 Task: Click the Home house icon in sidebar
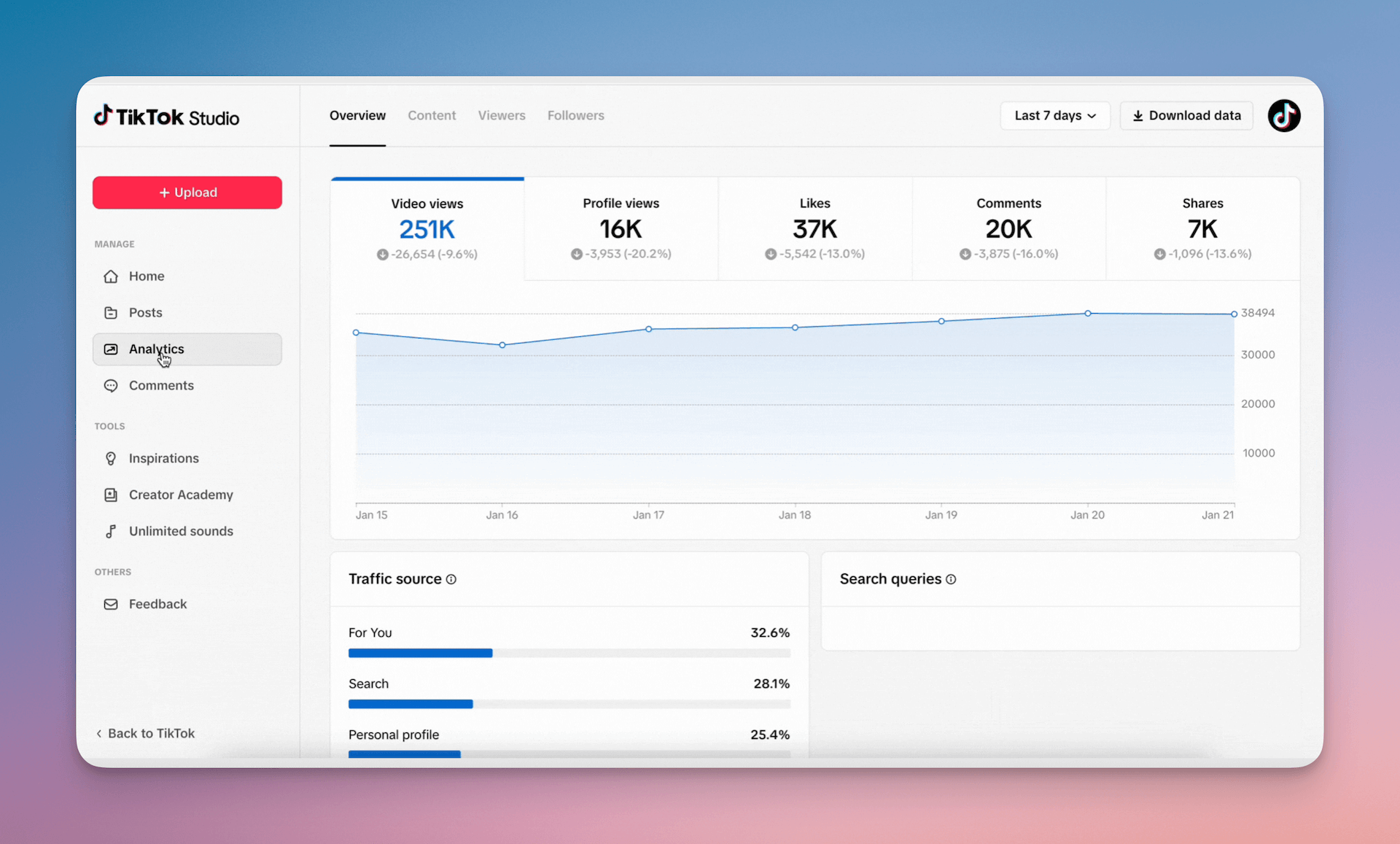coord(111,276)
